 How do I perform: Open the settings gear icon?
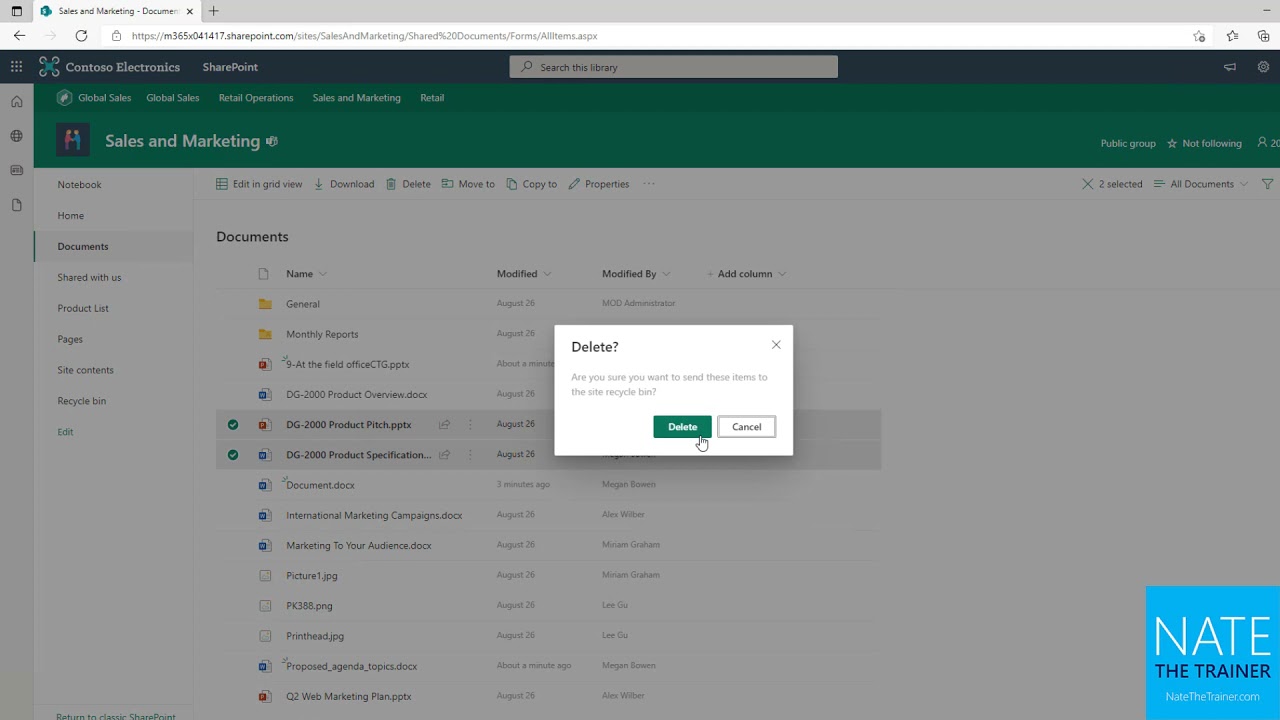[x=1263, y=67]
